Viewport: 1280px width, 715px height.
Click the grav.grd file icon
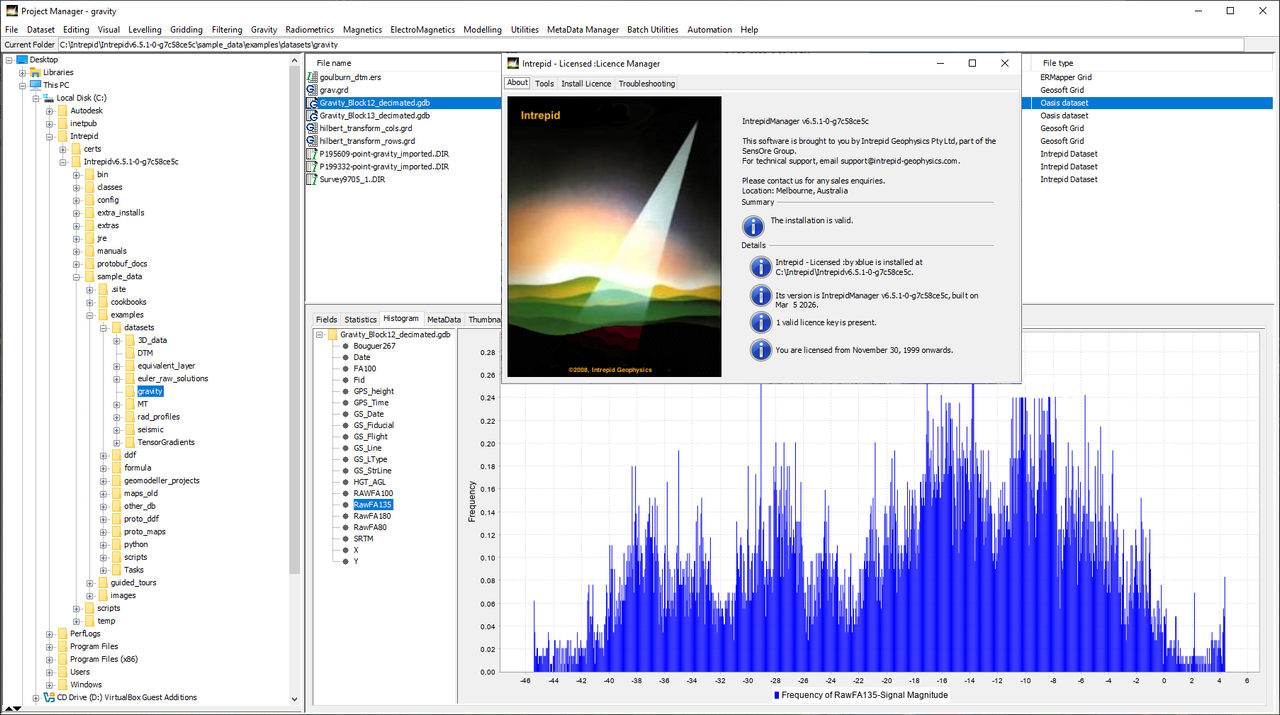[312, 90]
